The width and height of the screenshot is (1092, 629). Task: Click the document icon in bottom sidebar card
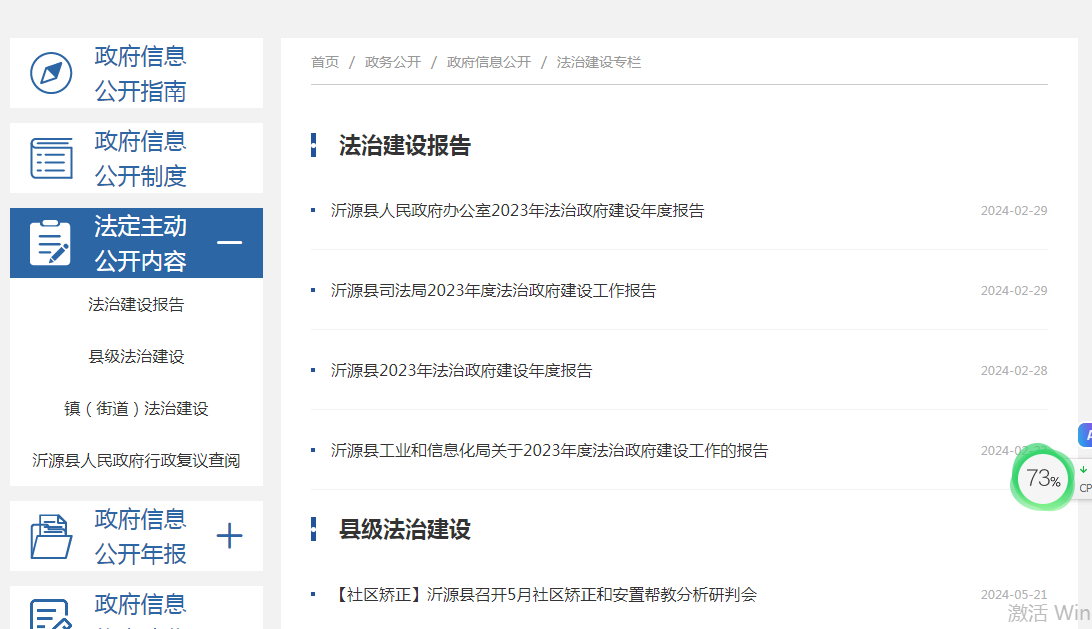click(x=51, y=614)
